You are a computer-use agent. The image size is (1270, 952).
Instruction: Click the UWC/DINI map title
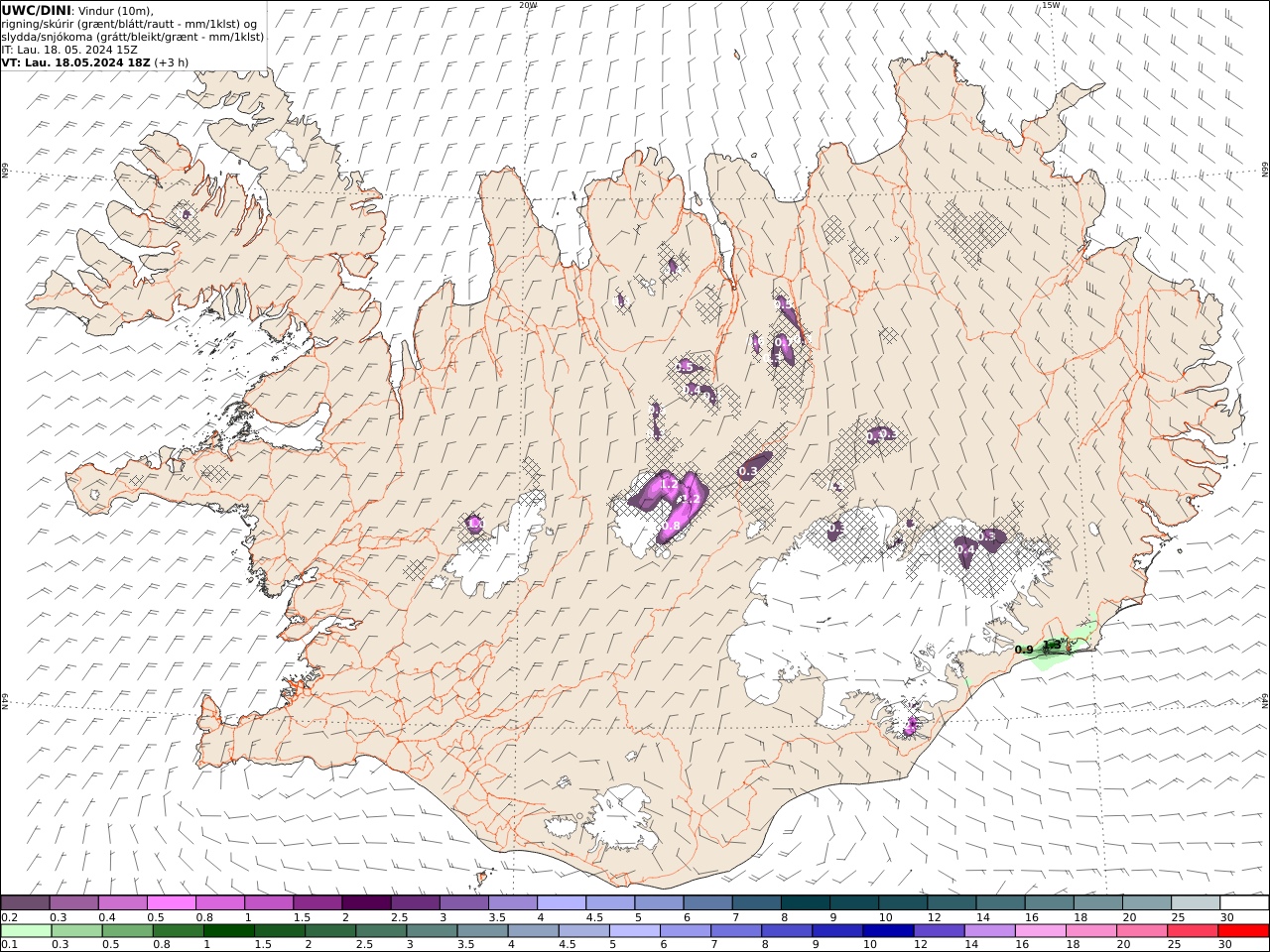click(x=36, y=10)
